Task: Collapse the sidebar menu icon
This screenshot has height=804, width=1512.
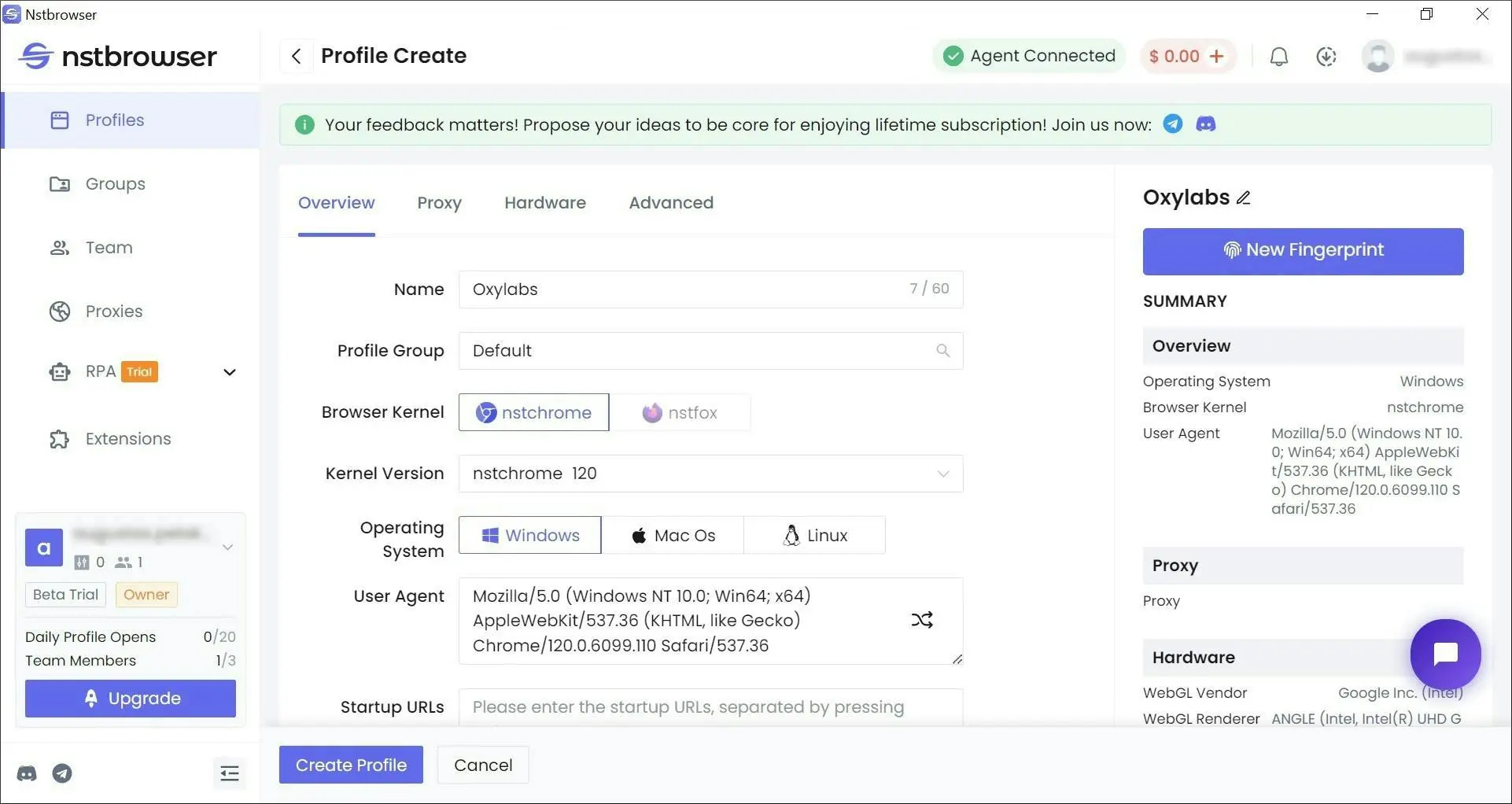Action: [x=229, y=773]
